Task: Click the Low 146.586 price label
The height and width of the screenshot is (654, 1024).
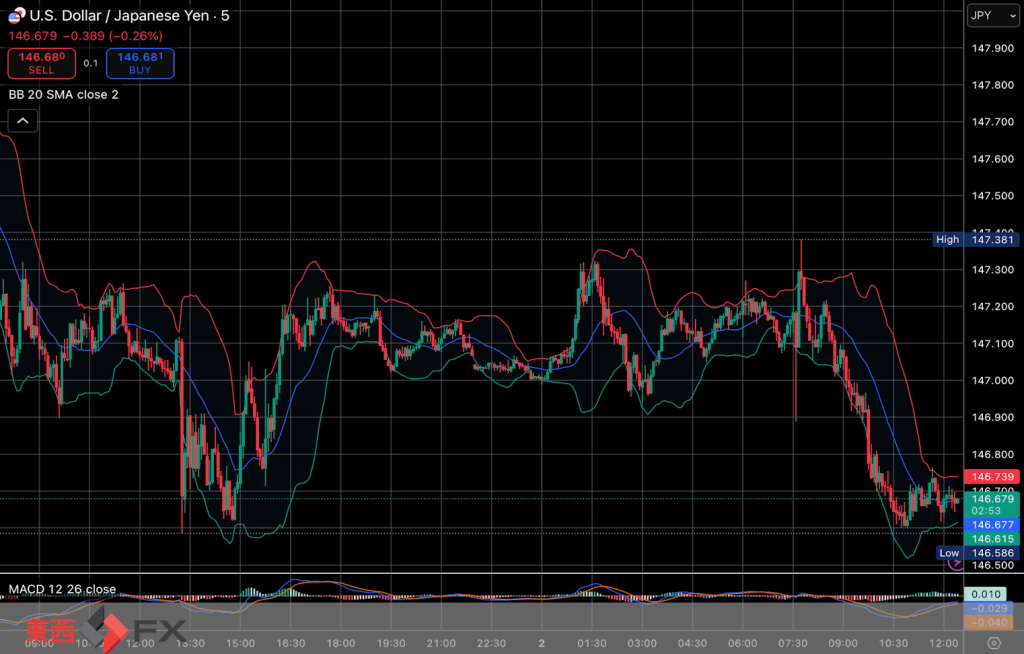Action: click(x=977, y=553)
